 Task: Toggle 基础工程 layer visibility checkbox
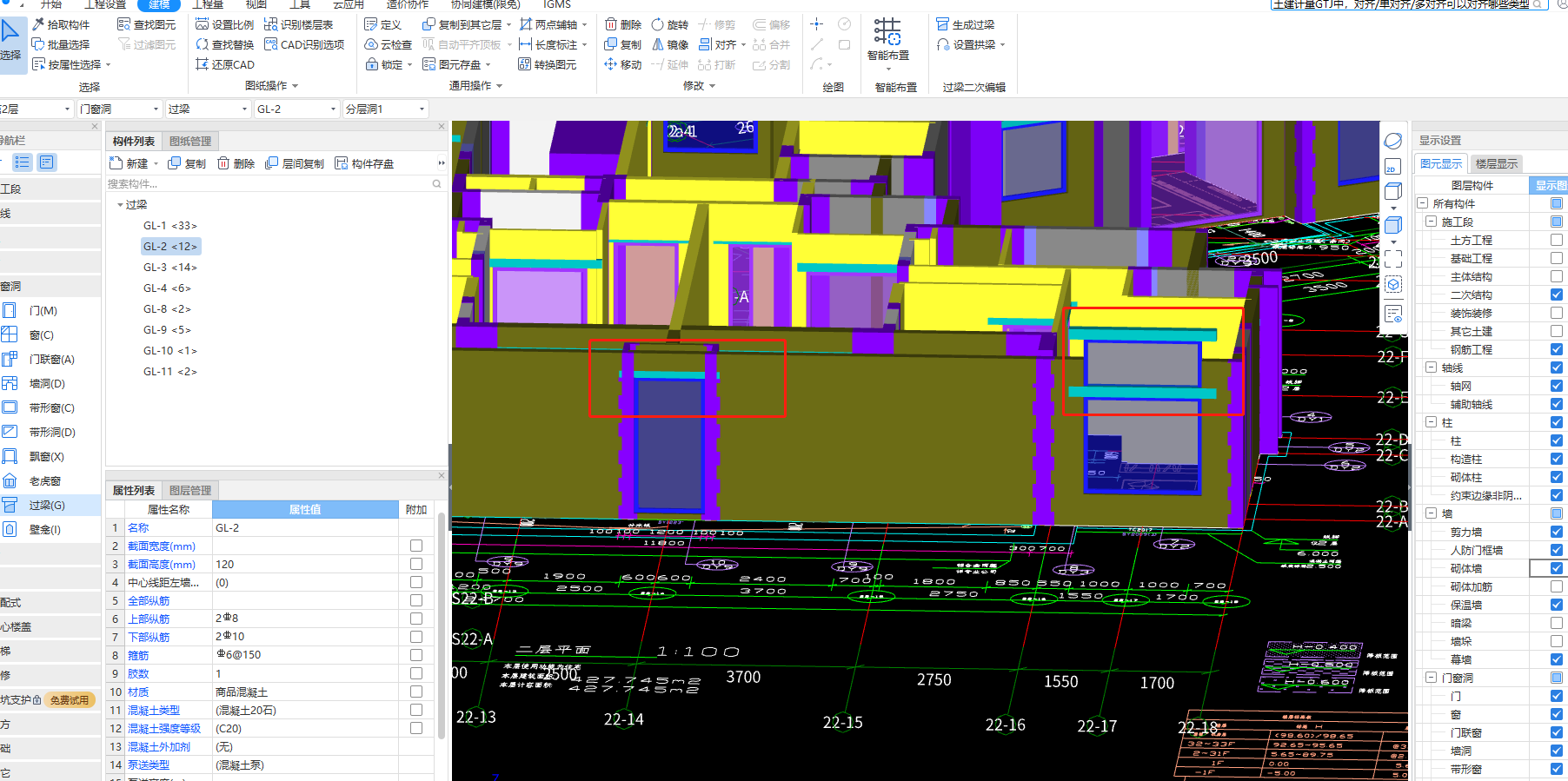(1557, 258)
